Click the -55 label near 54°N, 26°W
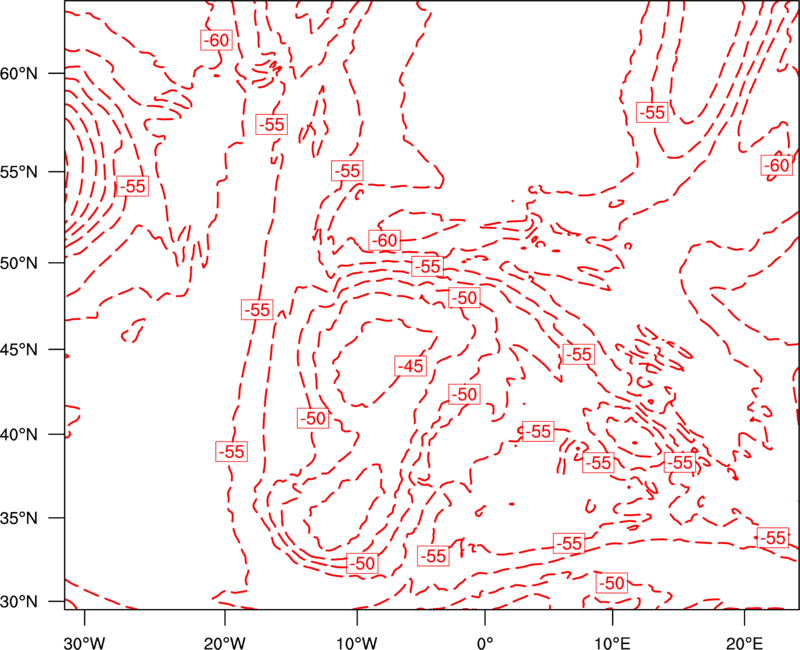 (x=133, y=186)
